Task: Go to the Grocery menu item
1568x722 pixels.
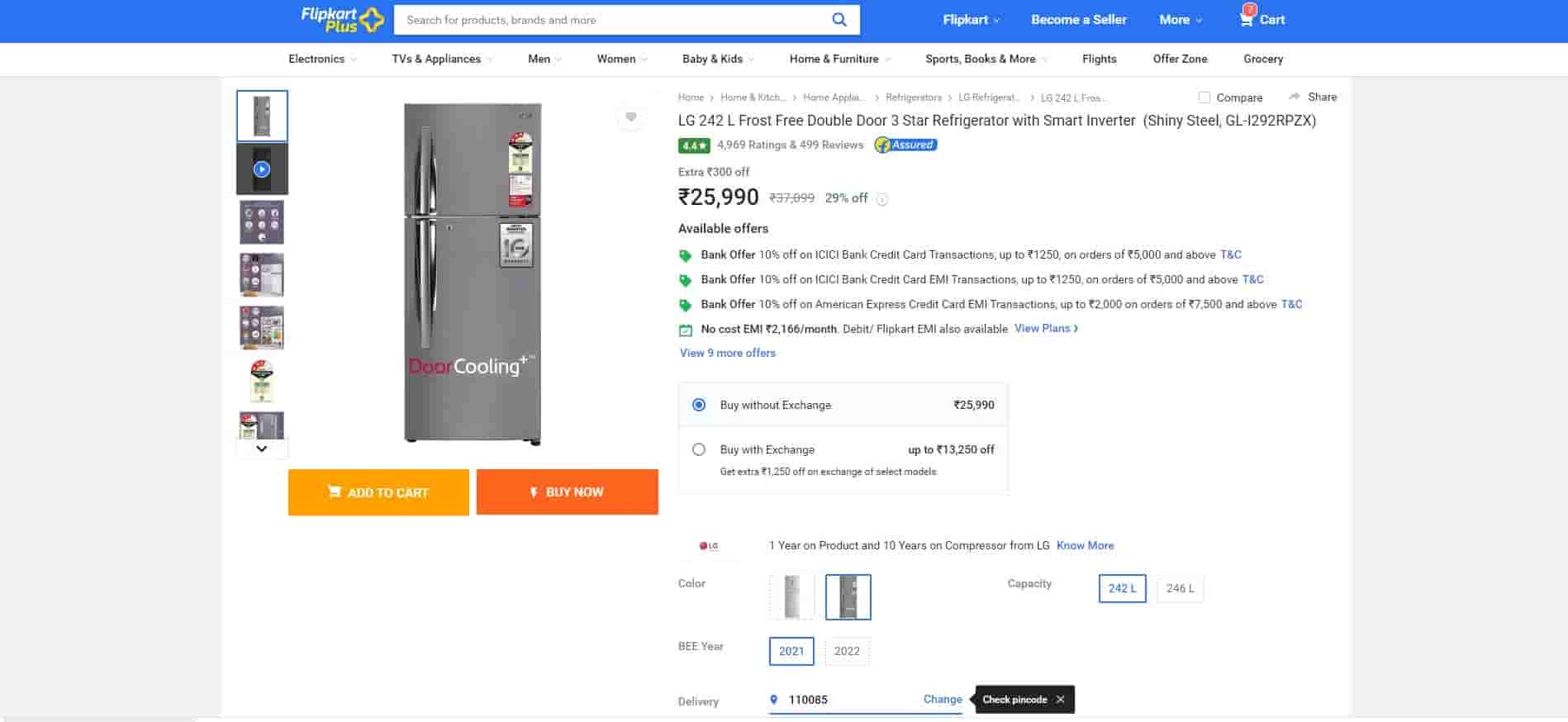Action: coord(1262,59)
